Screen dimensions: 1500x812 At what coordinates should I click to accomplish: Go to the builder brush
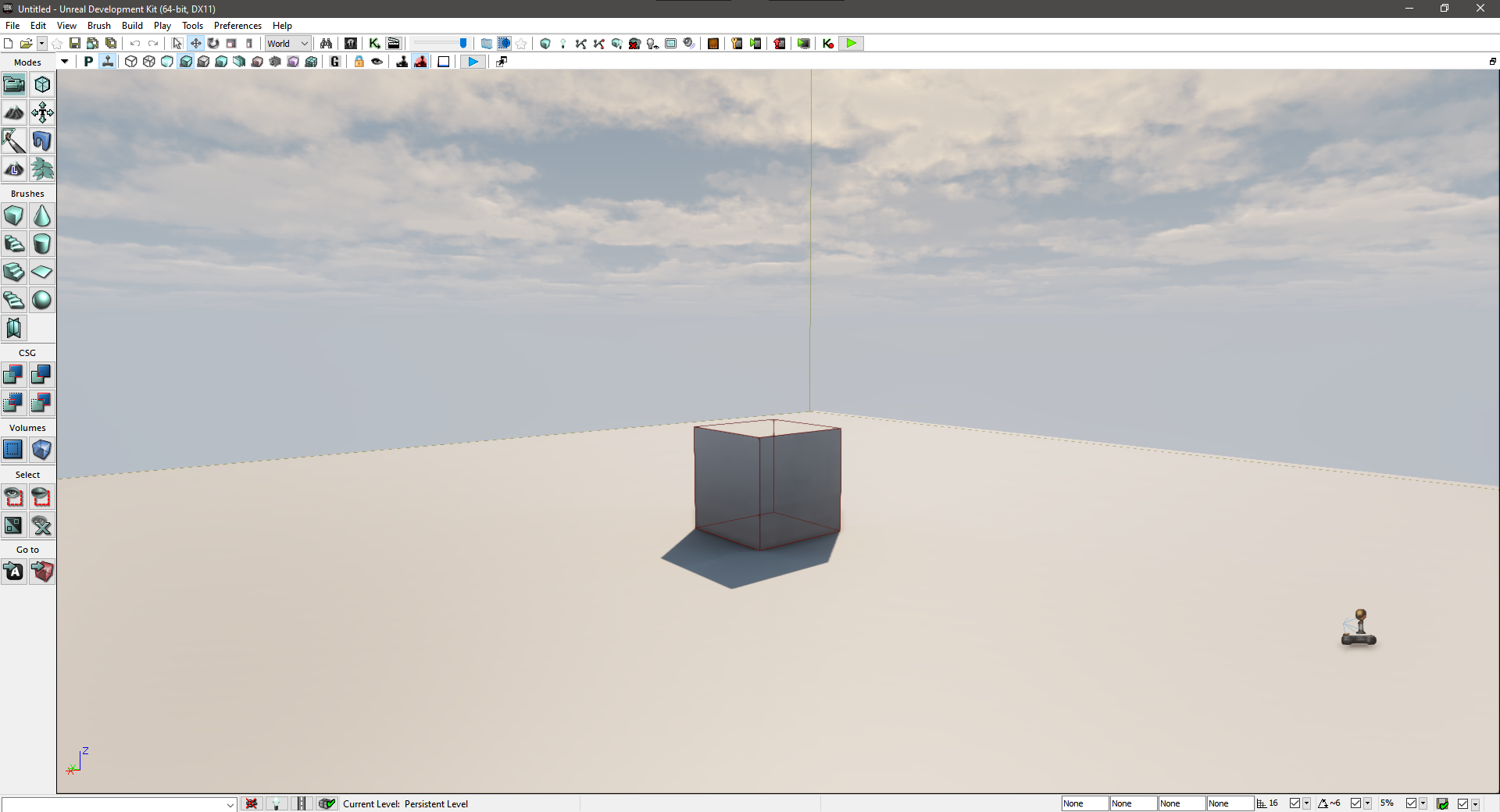click(x=42, y=572)
